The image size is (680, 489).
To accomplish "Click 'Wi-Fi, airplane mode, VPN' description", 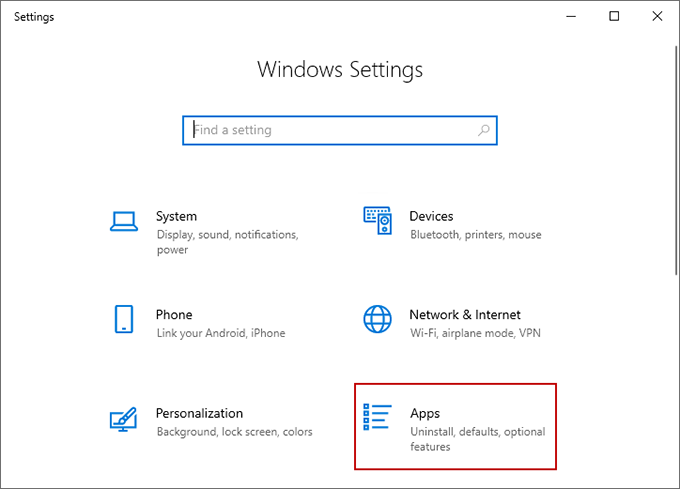I will click(x=475, y=333).
